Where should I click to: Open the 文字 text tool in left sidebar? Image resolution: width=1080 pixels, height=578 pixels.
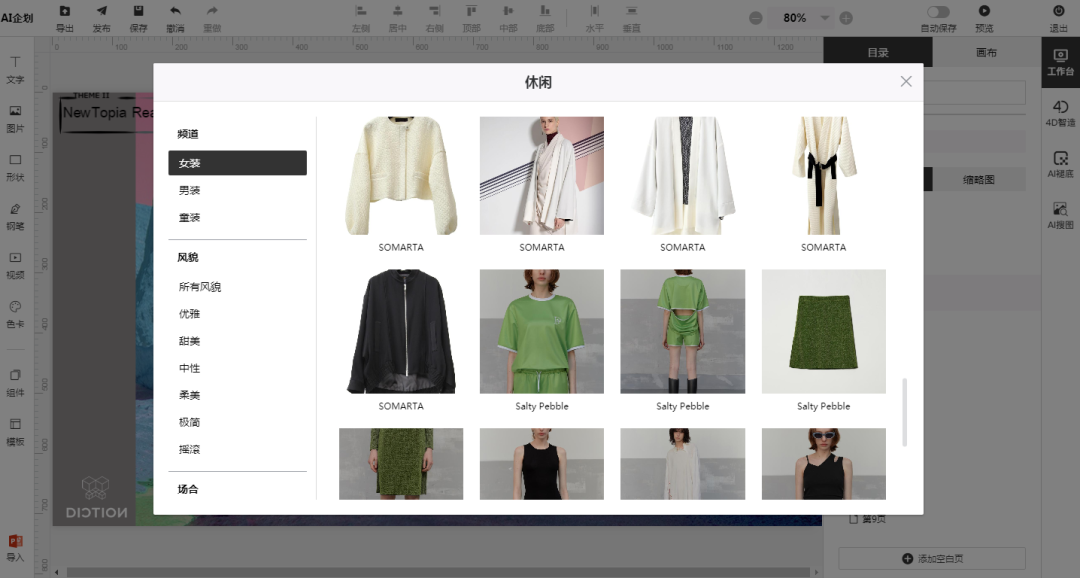(15, 70)
